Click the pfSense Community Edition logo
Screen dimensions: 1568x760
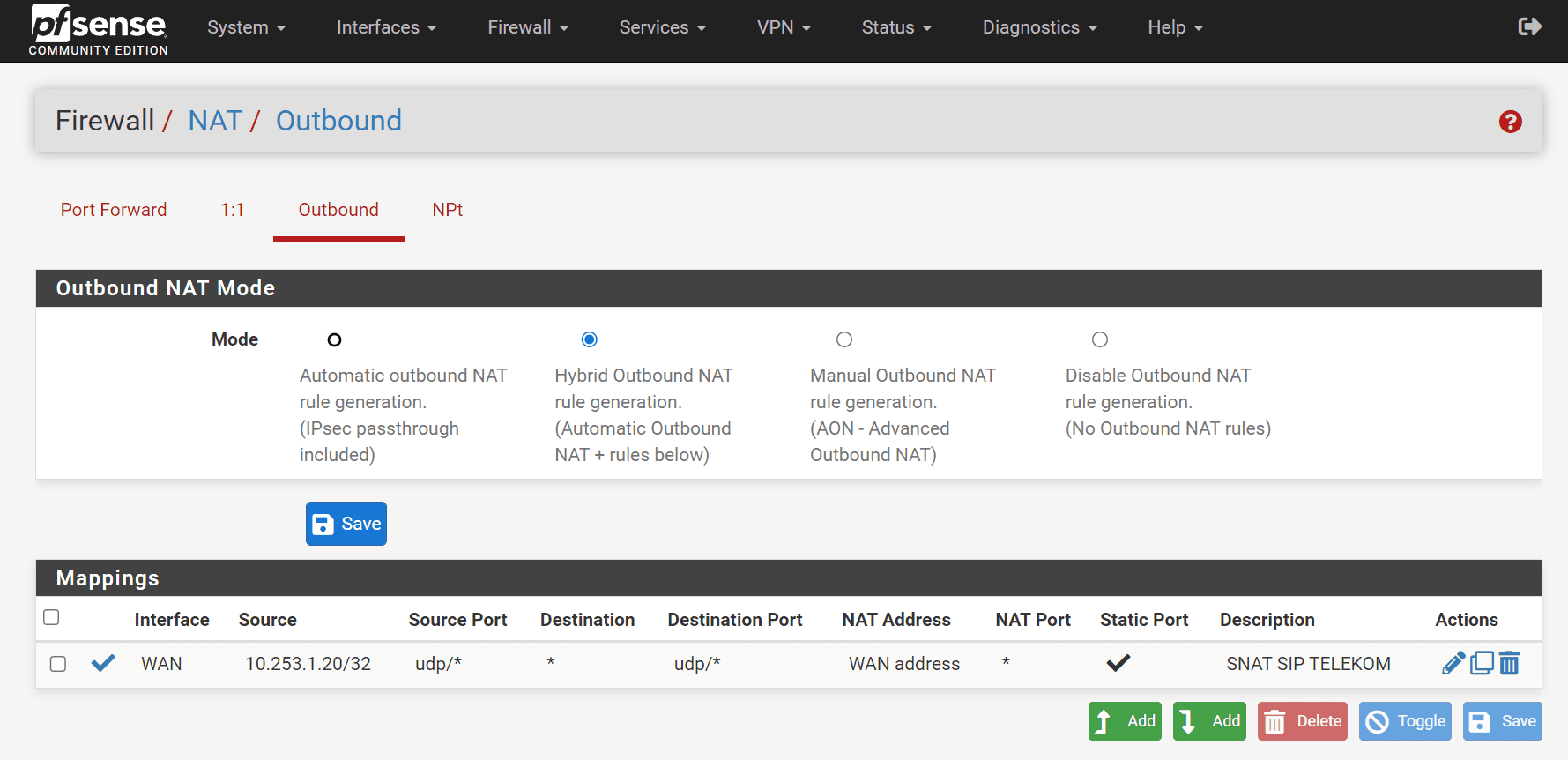98,30
